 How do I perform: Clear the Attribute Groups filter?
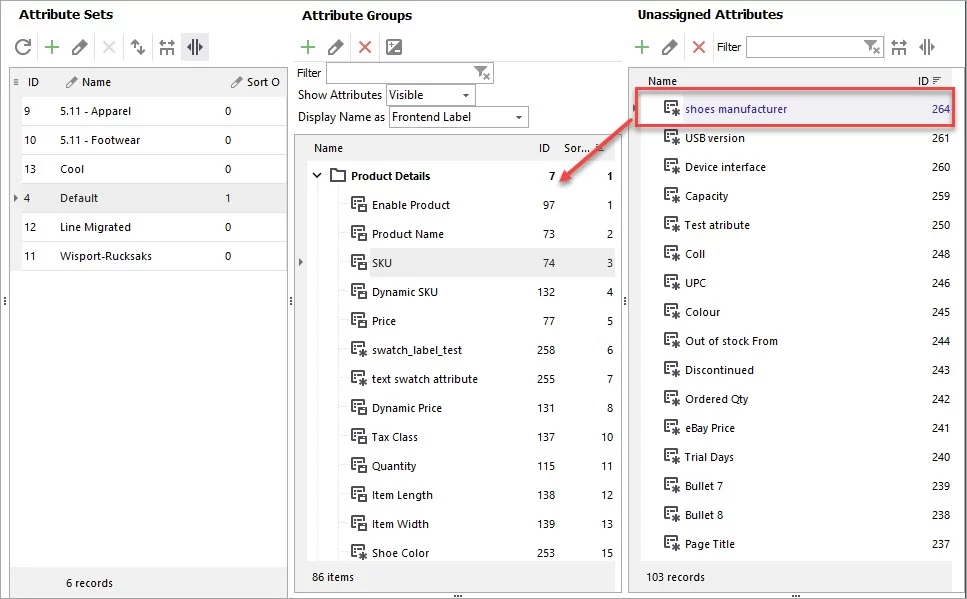(x=482, y=73)
